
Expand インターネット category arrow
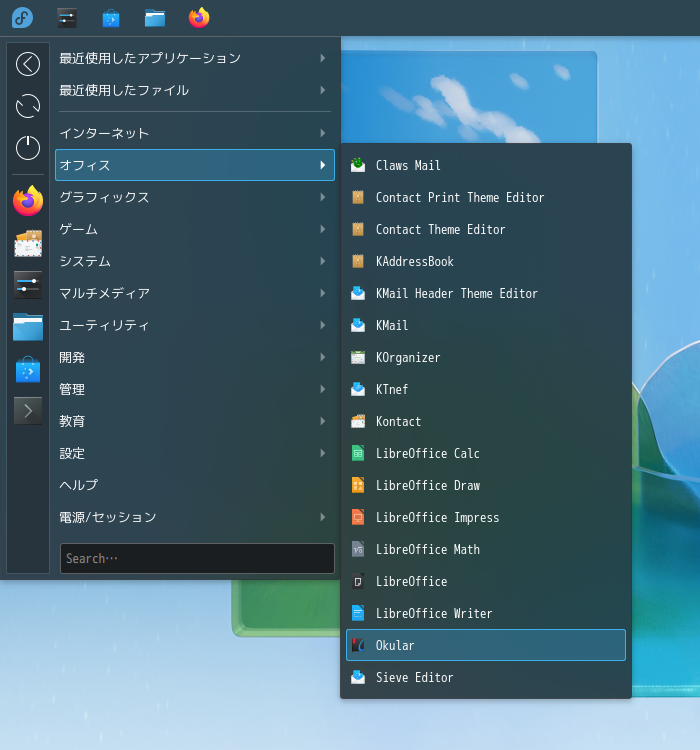pyautogui.click(x=323, y=133)
